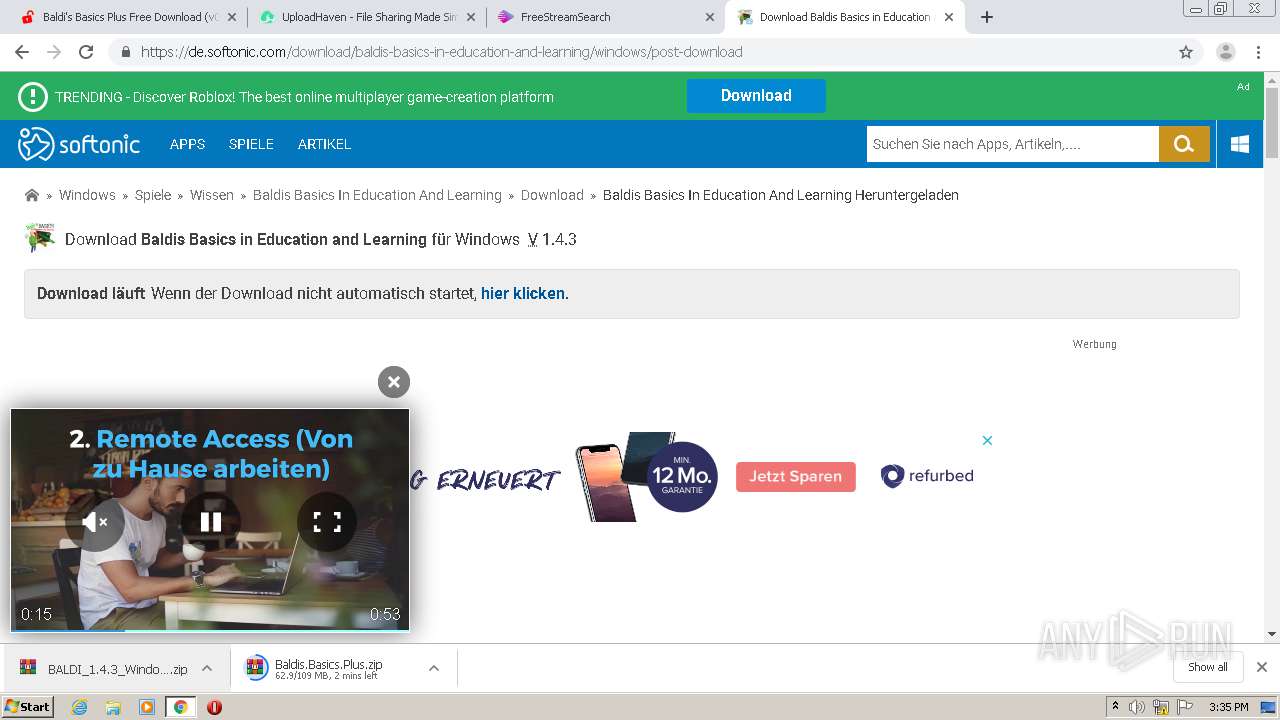The height and width of the screenshot is (720, 1280).
Task: Expand options for BALDI_1.4.3 download
Action: 207,668
